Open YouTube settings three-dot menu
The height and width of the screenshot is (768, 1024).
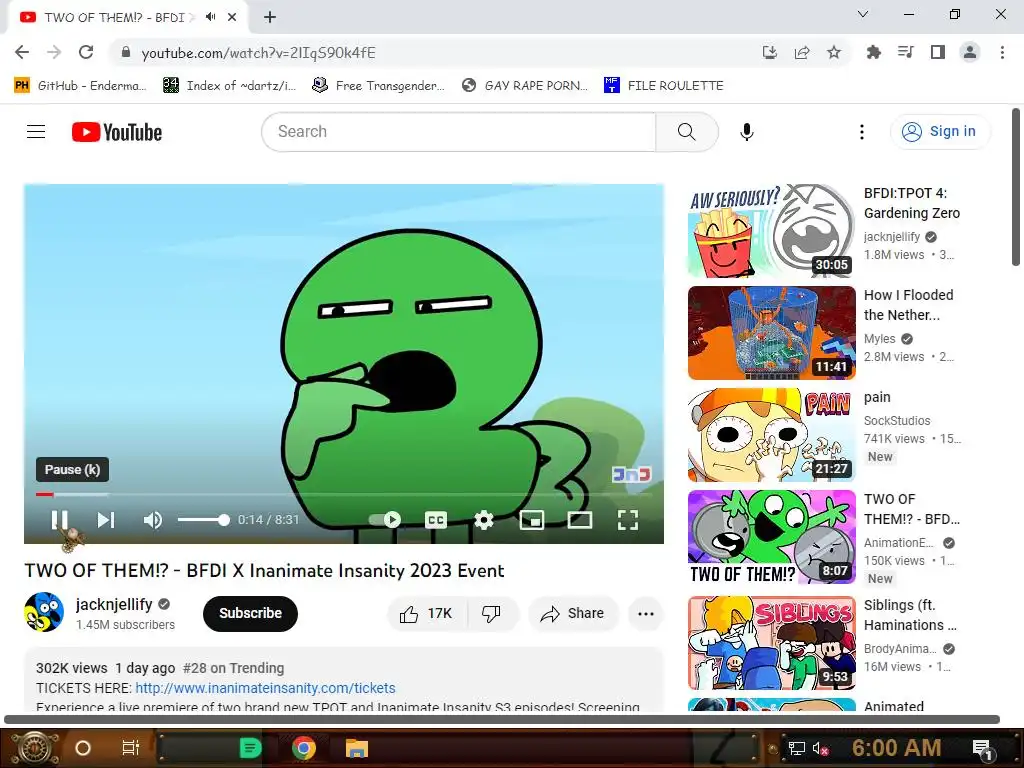[862, 132]
